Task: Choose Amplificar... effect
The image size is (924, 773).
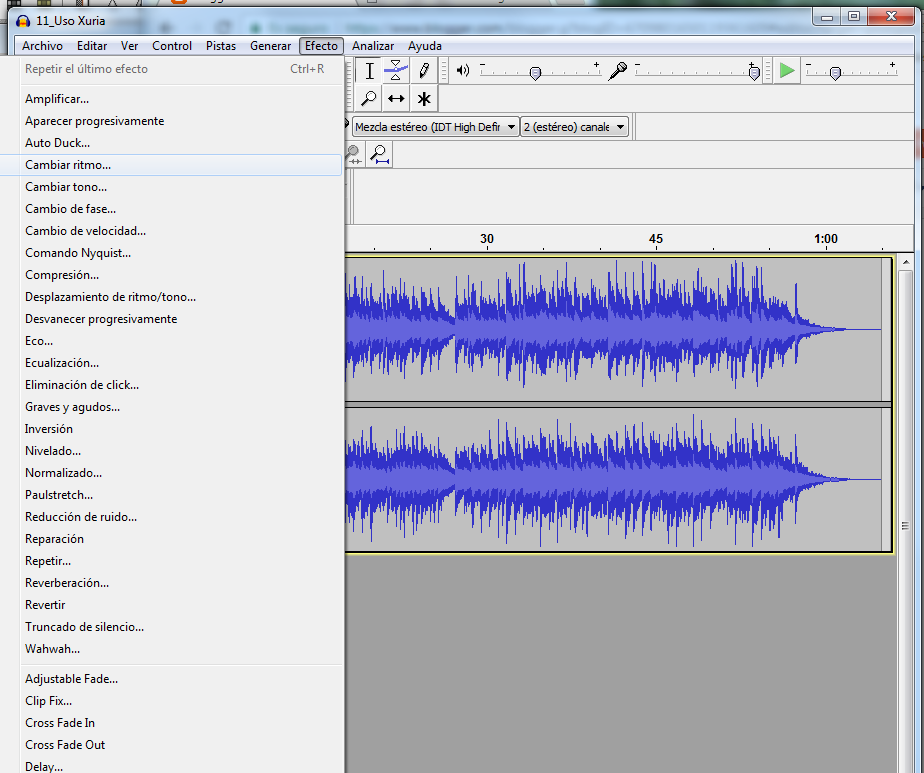Action: tap(57, 99)
